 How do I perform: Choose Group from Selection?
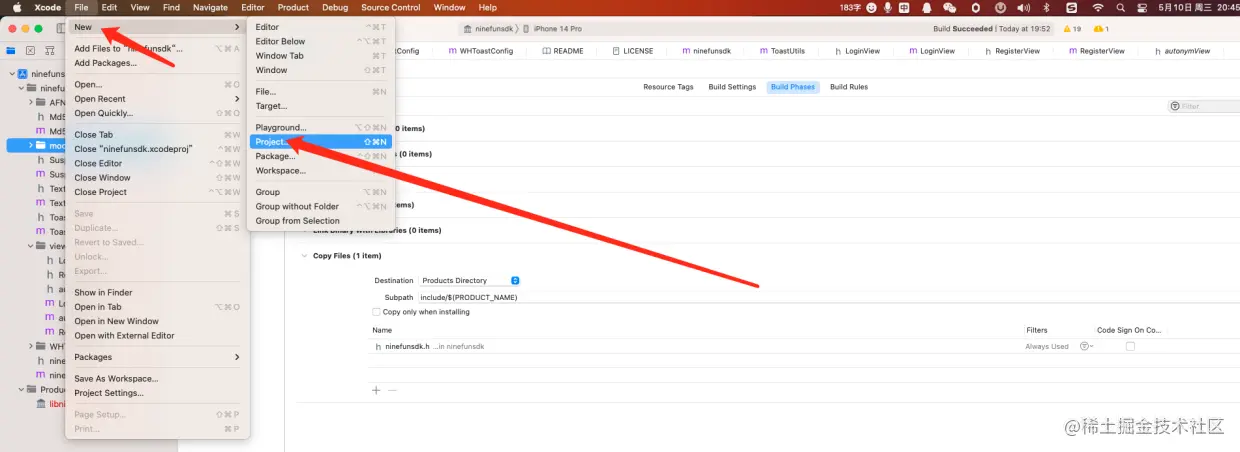coord(321,220)
